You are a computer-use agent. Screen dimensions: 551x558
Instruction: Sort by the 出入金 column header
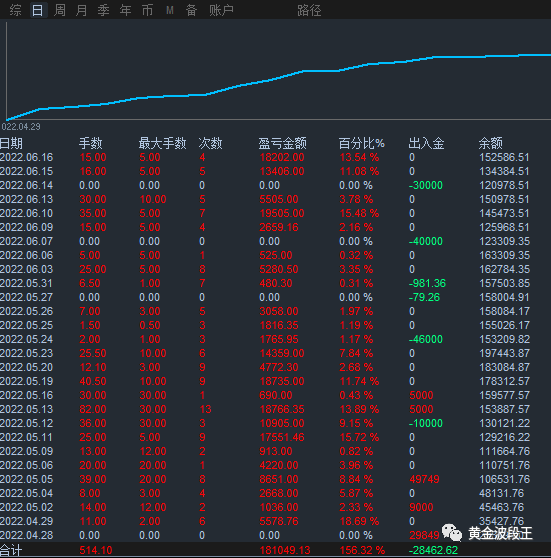pos(426,143)
